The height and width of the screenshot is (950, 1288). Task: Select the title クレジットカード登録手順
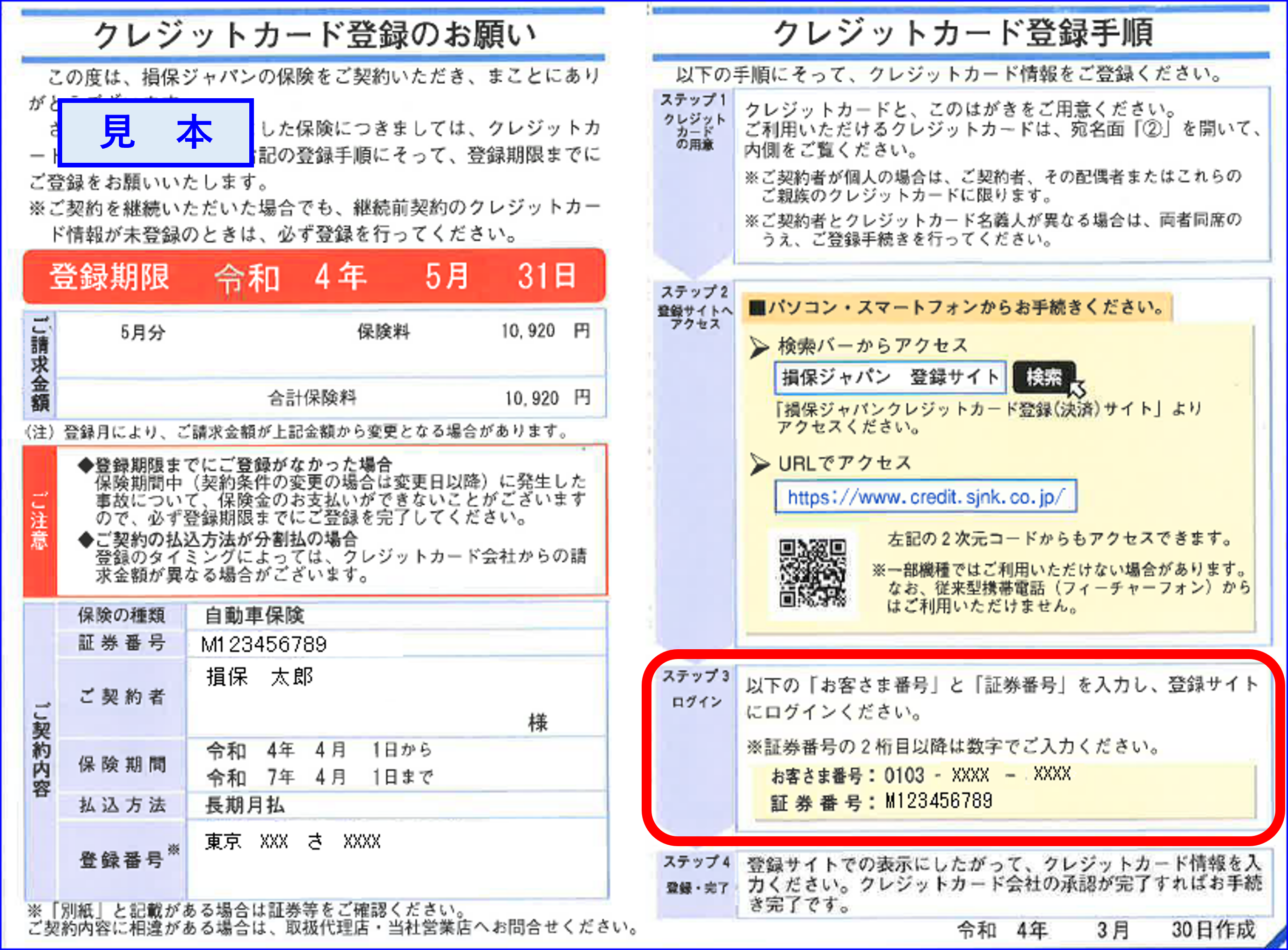pos(963,32)
